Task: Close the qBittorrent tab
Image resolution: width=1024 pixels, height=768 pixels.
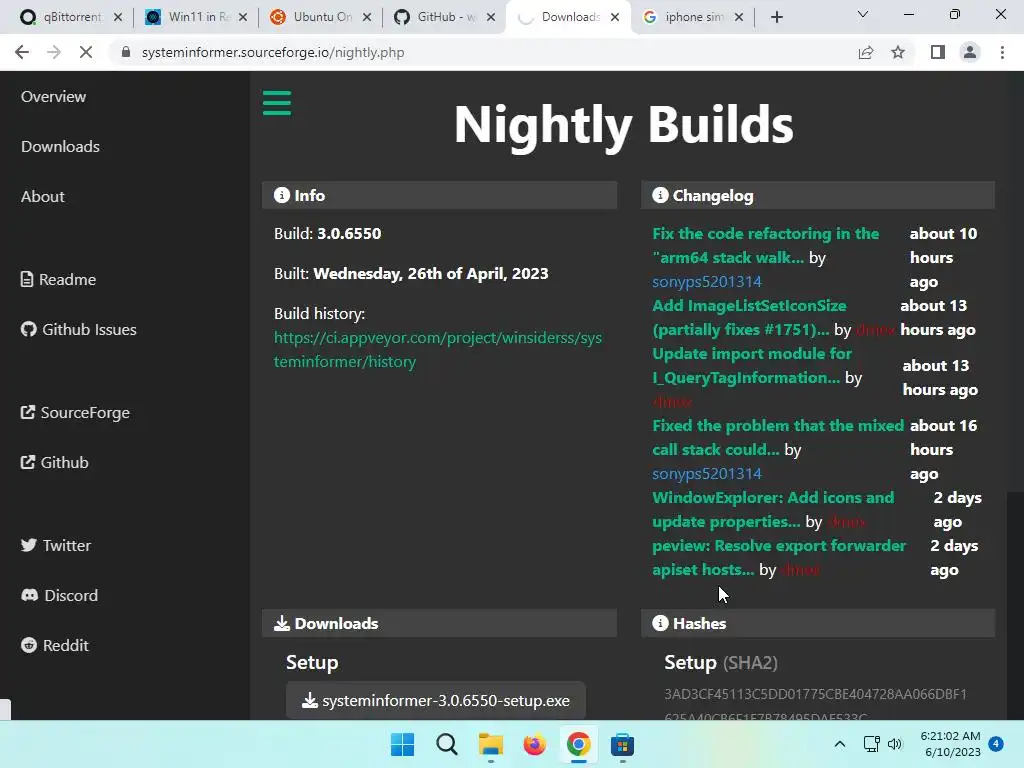Action: pyautogui.click(x=118, y=18)
